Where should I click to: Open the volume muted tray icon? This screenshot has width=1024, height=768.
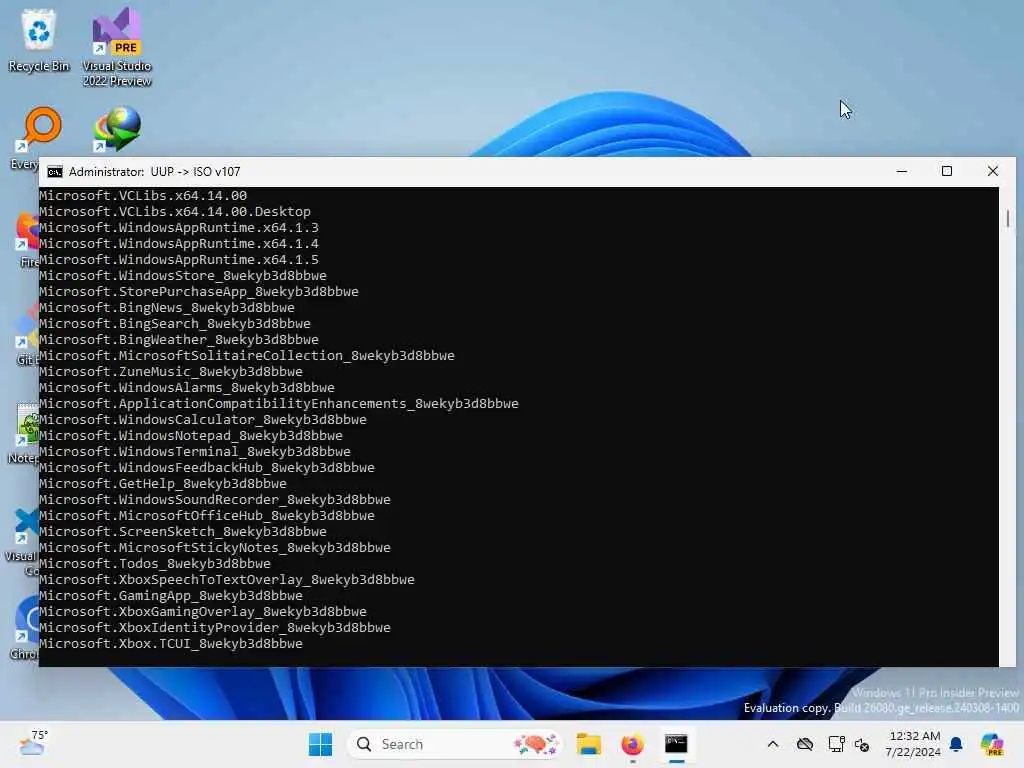(862, 744)
